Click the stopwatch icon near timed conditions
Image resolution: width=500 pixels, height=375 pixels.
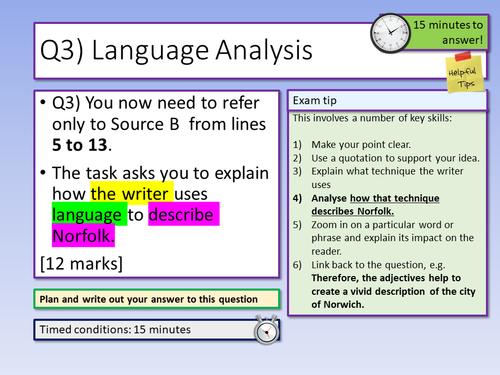[266, 330]
